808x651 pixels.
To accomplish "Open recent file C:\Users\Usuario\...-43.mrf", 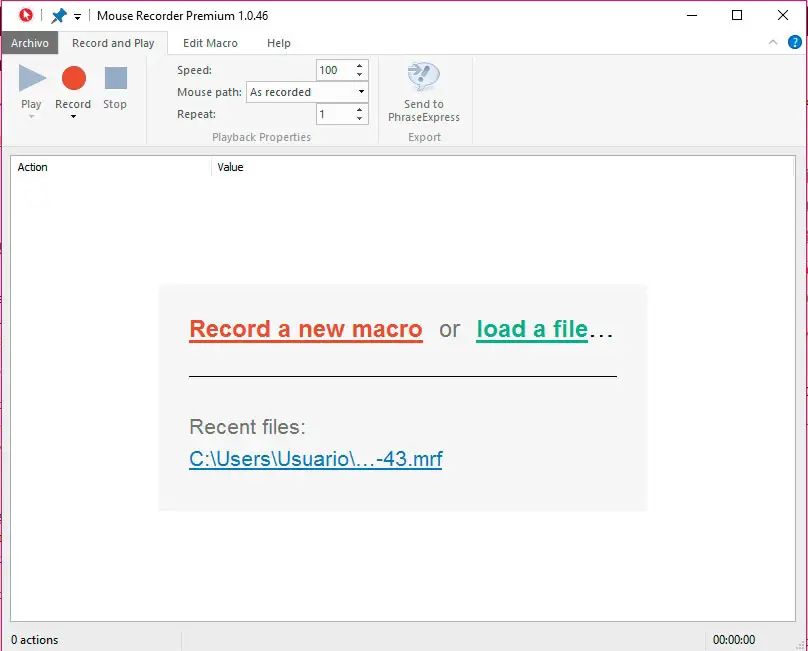I will tap(316, 459).
